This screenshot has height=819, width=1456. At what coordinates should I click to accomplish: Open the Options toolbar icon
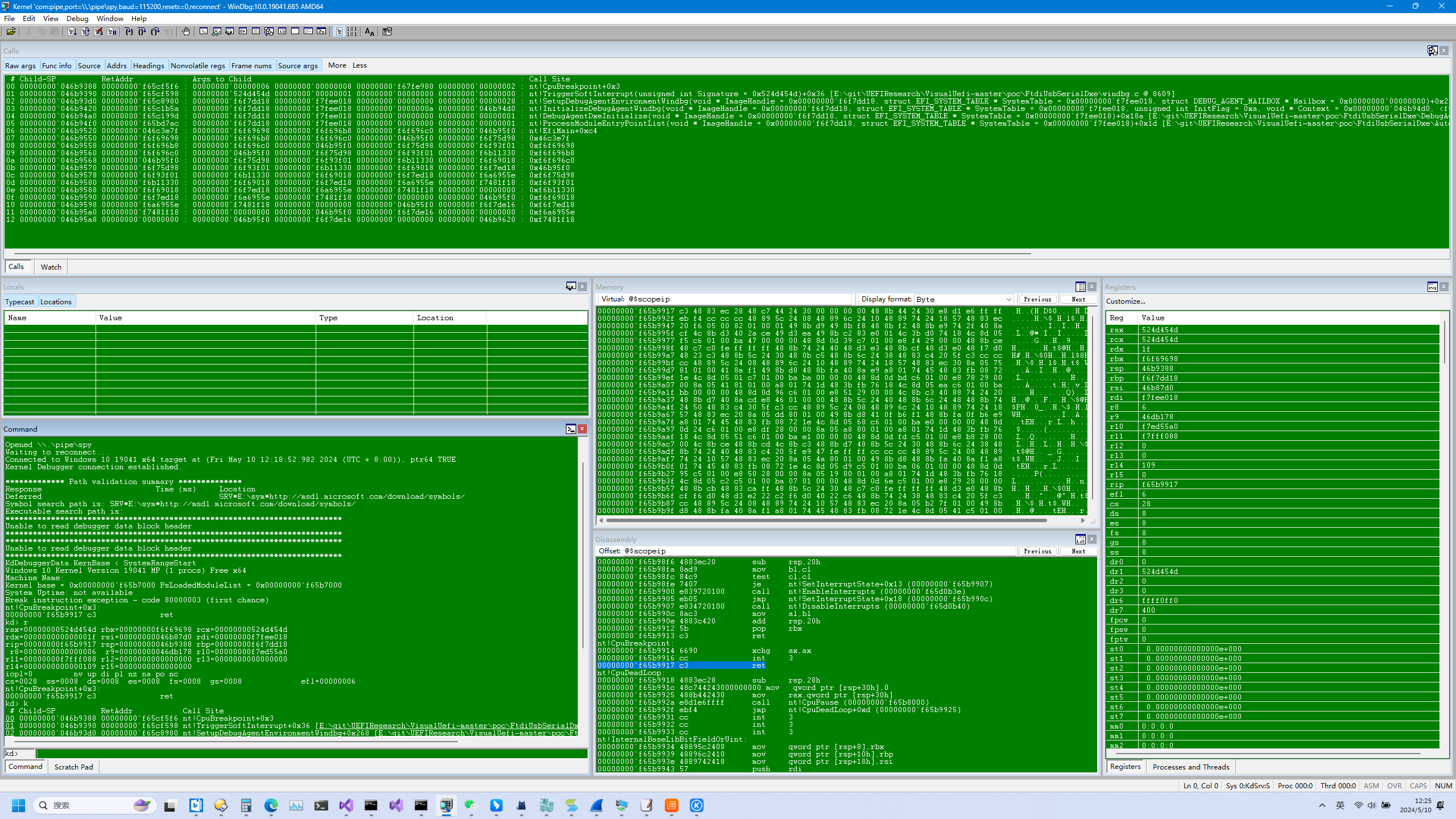tap(387, 32)
